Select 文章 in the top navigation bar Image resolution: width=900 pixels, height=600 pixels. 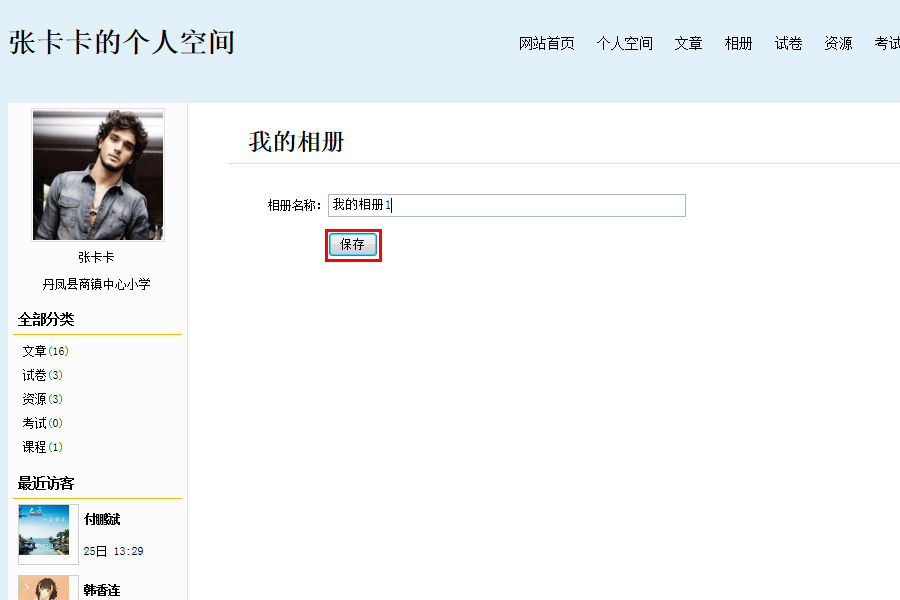pos(688,43)
